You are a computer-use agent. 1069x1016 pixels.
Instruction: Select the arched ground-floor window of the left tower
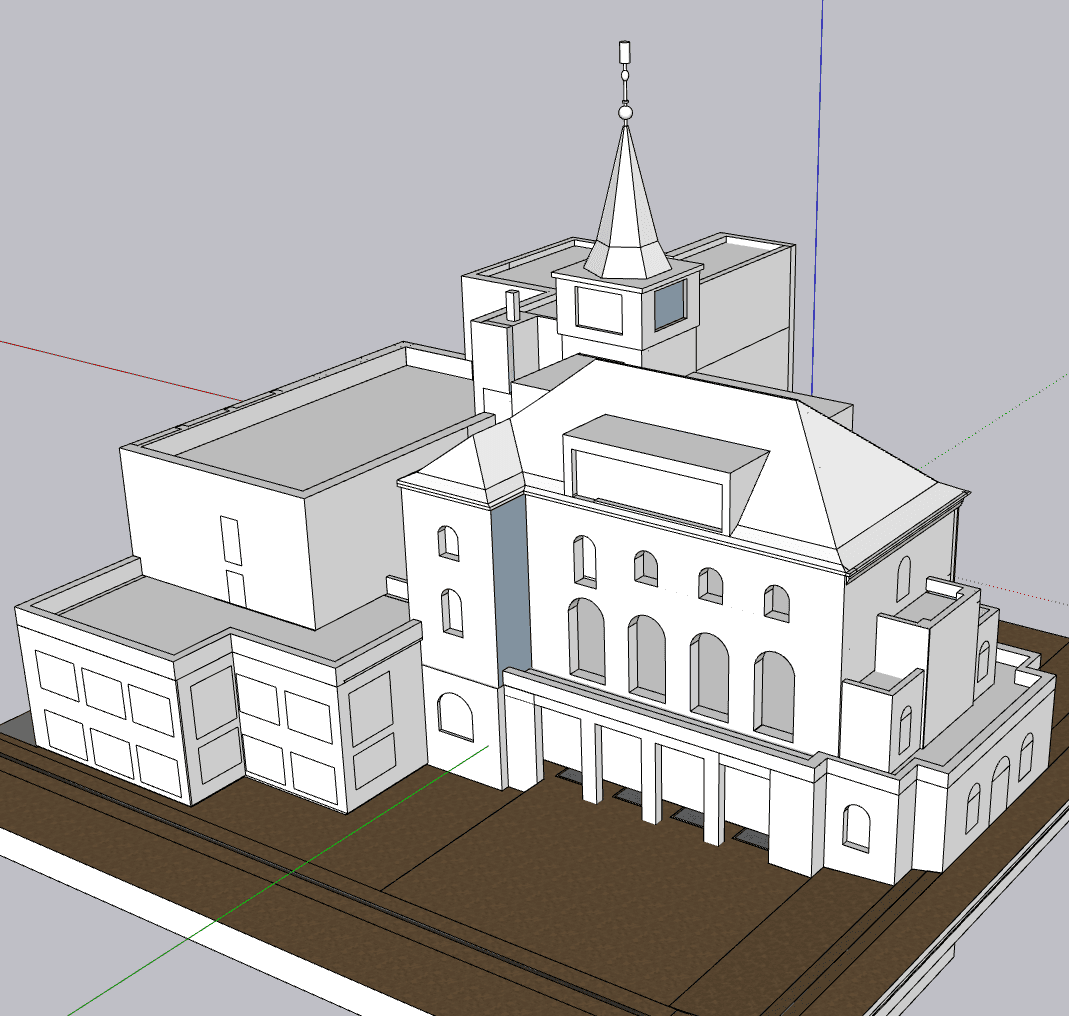(x=455, y=717)
